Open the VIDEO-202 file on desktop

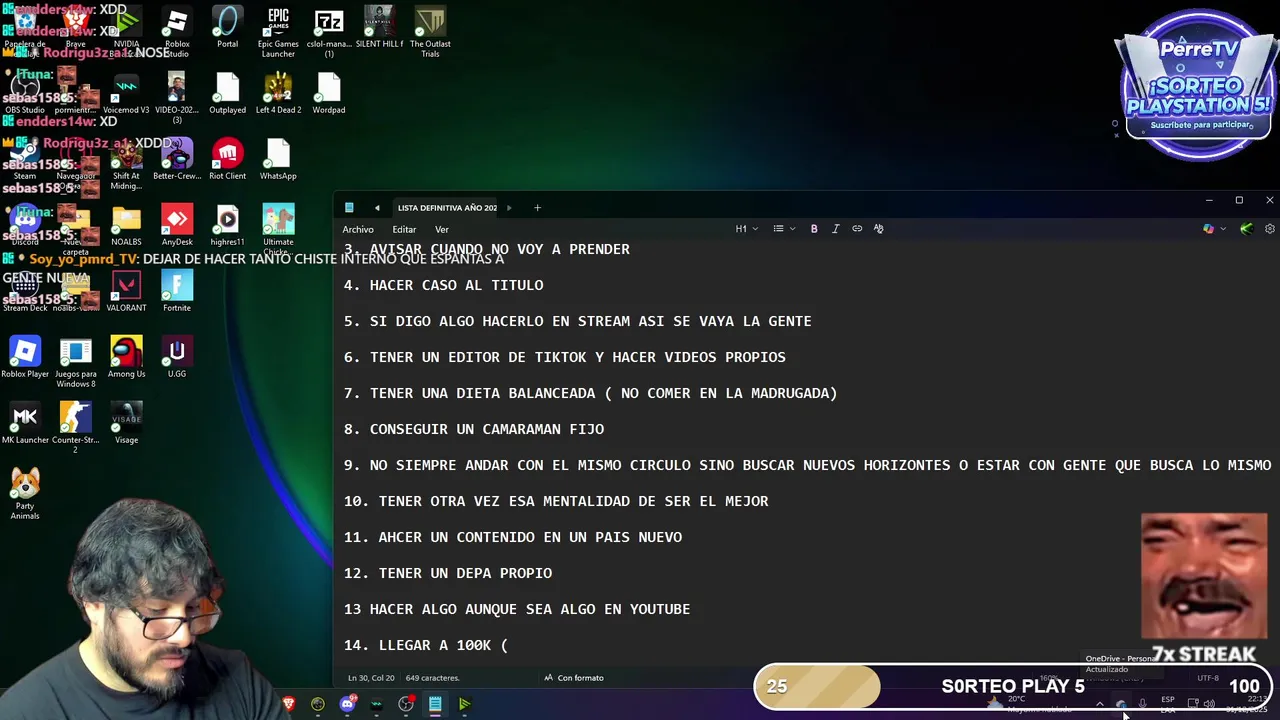177,99
